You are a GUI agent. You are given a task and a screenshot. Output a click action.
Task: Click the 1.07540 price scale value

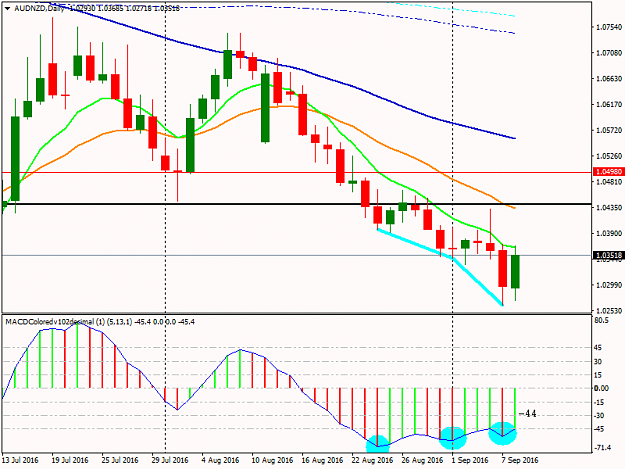click(609, 27)
